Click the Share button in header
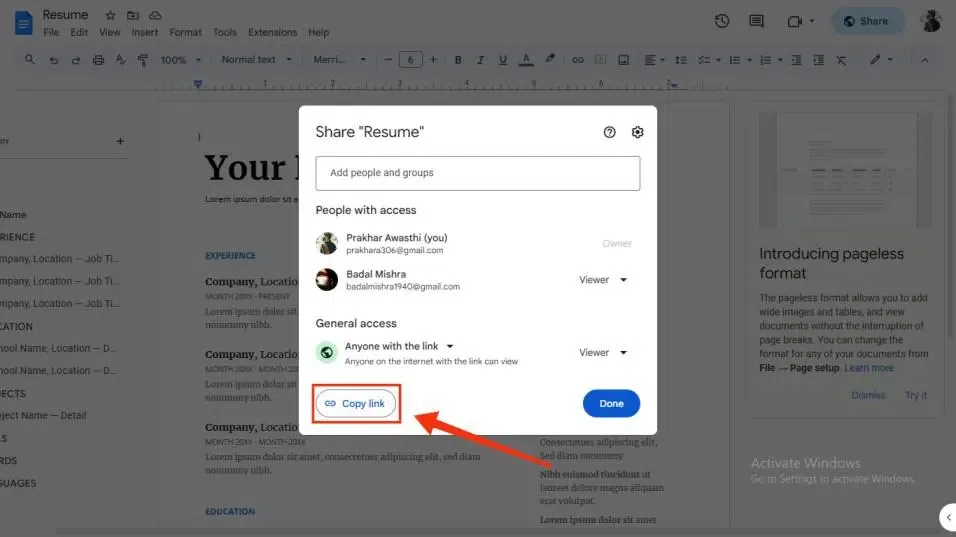This screenshot has width=956, height=537. 866,21
